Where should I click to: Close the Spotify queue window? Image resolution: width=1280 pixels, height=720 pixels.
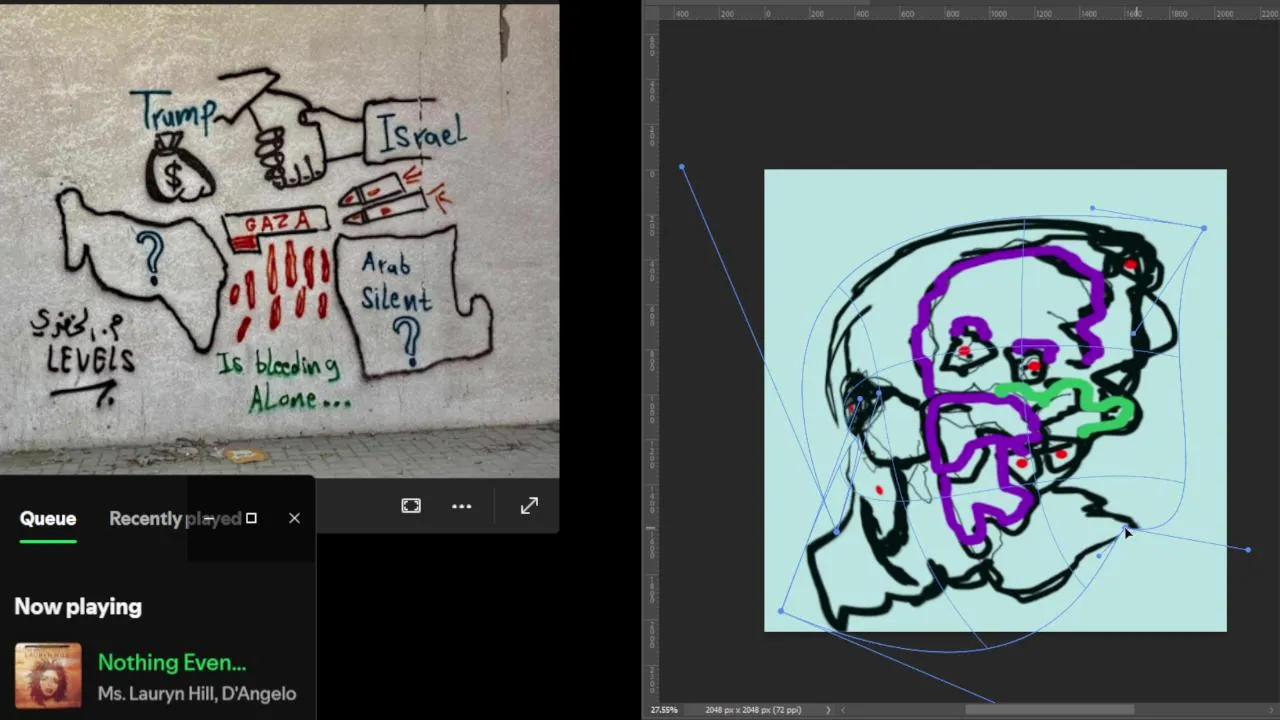click(x=294, y=518)
